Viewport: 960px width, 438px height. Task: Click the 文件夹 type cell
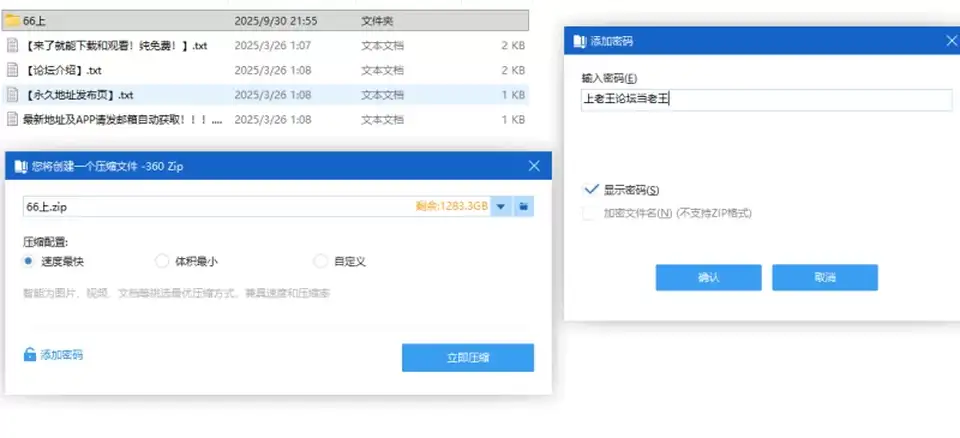coord(377,21)
